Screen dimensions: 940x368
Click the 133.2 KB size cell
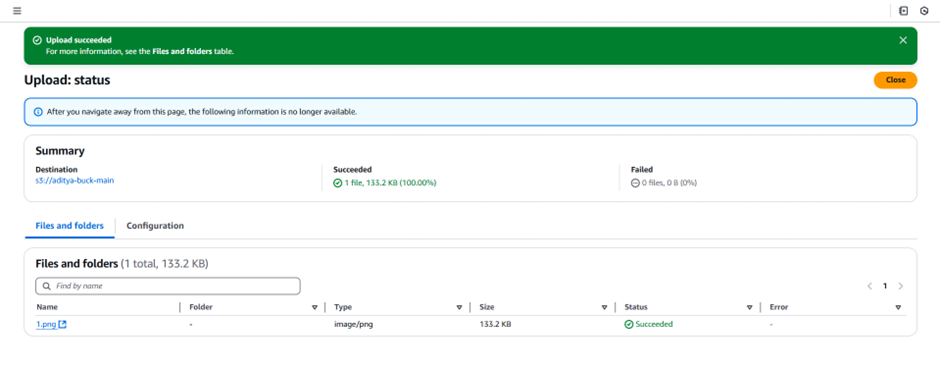pos(495,324)
